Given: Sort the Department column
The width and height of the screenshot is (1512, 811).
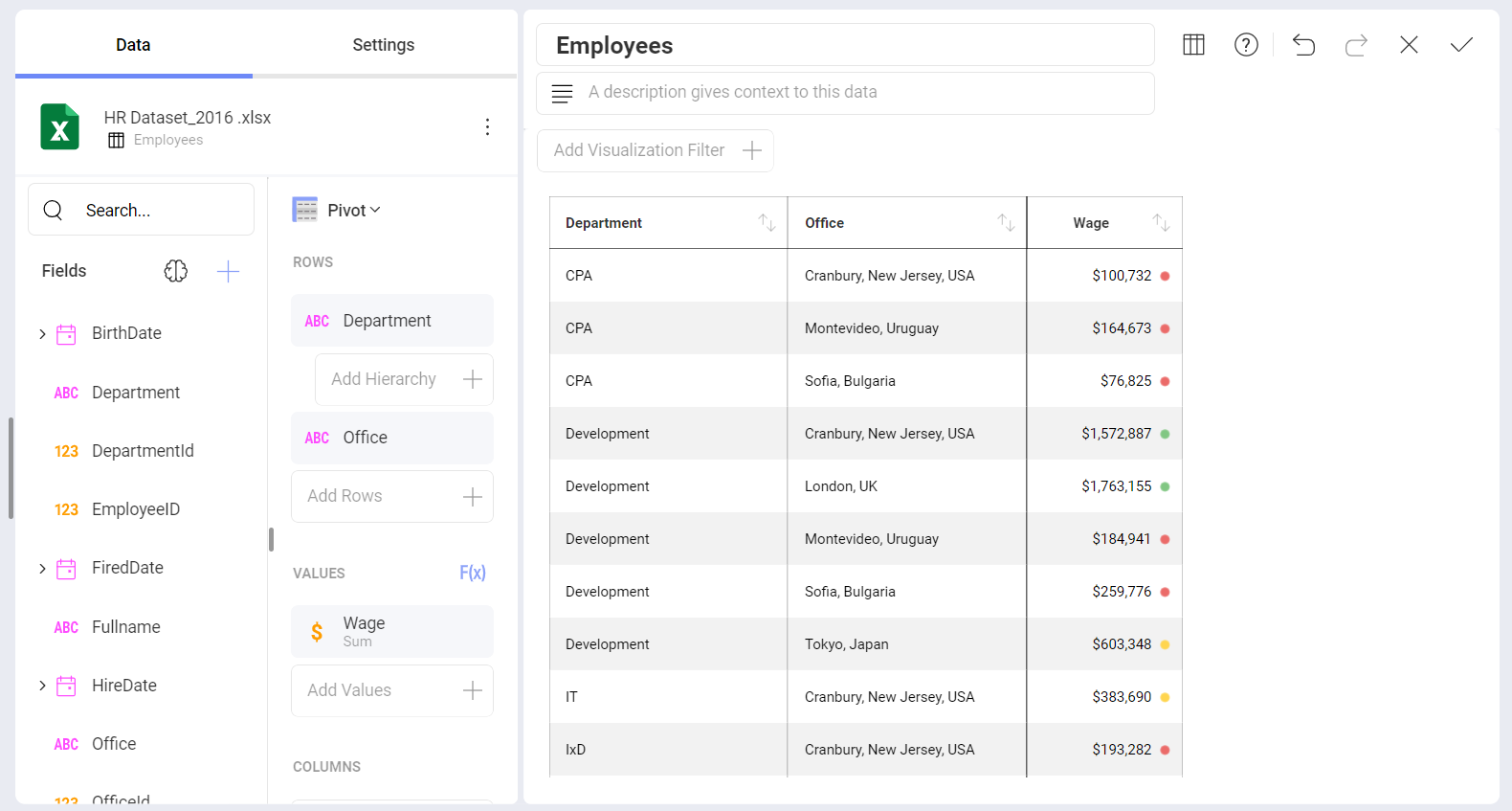Looking at the screenshot, I should pyautogui.click(x=767, y=222).
